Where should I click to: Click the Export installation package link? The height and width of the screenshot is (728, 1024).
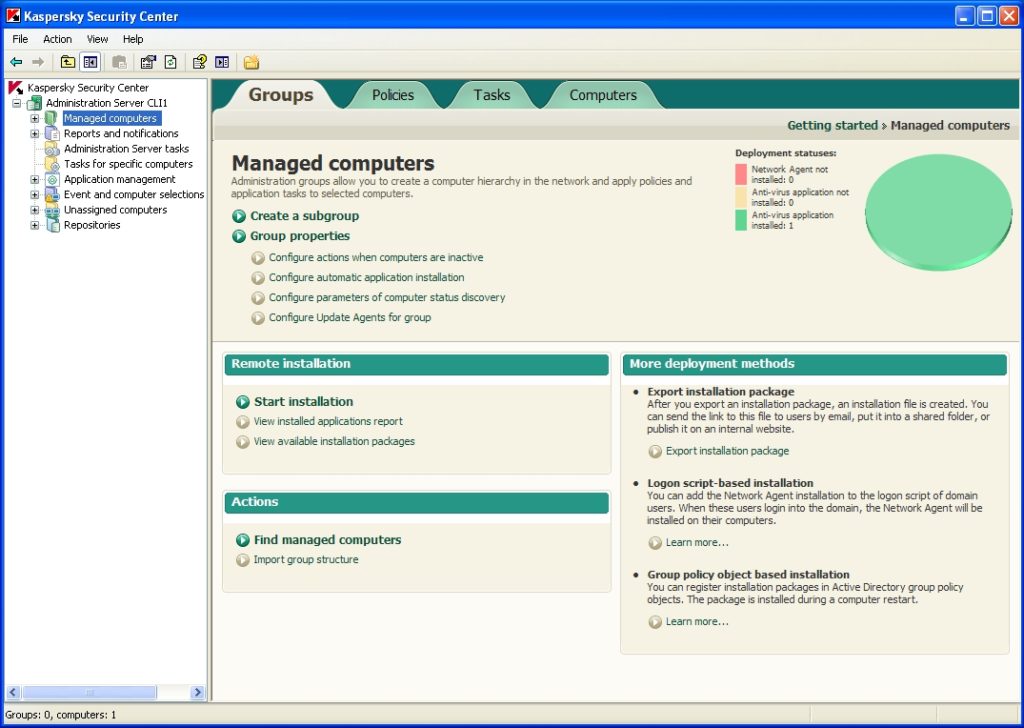[728, 451]
